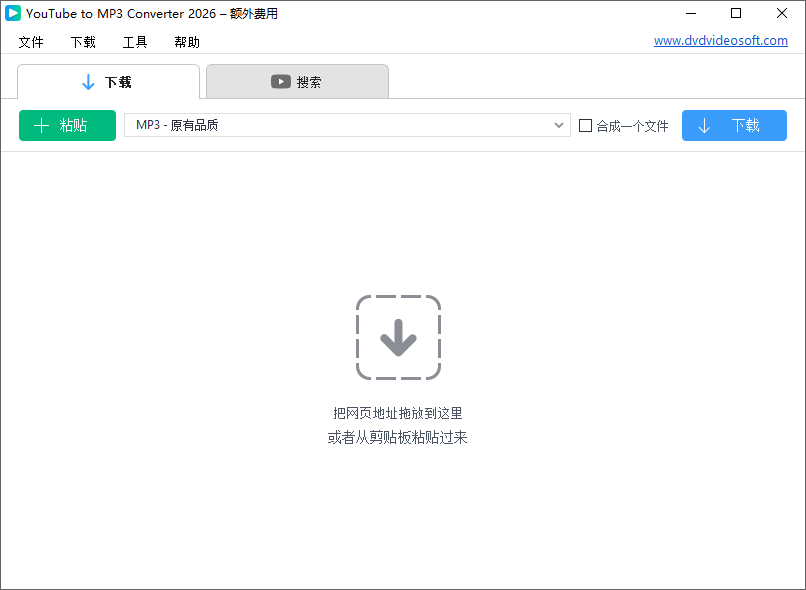
Task: Click the 或者从剪贴板粘贴过来 text
Action: tap(398, 437)
